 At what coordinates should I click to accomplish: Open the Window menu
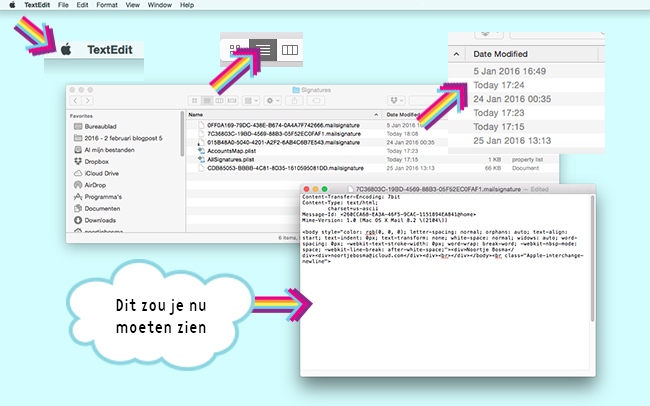[x=160, y=5]
